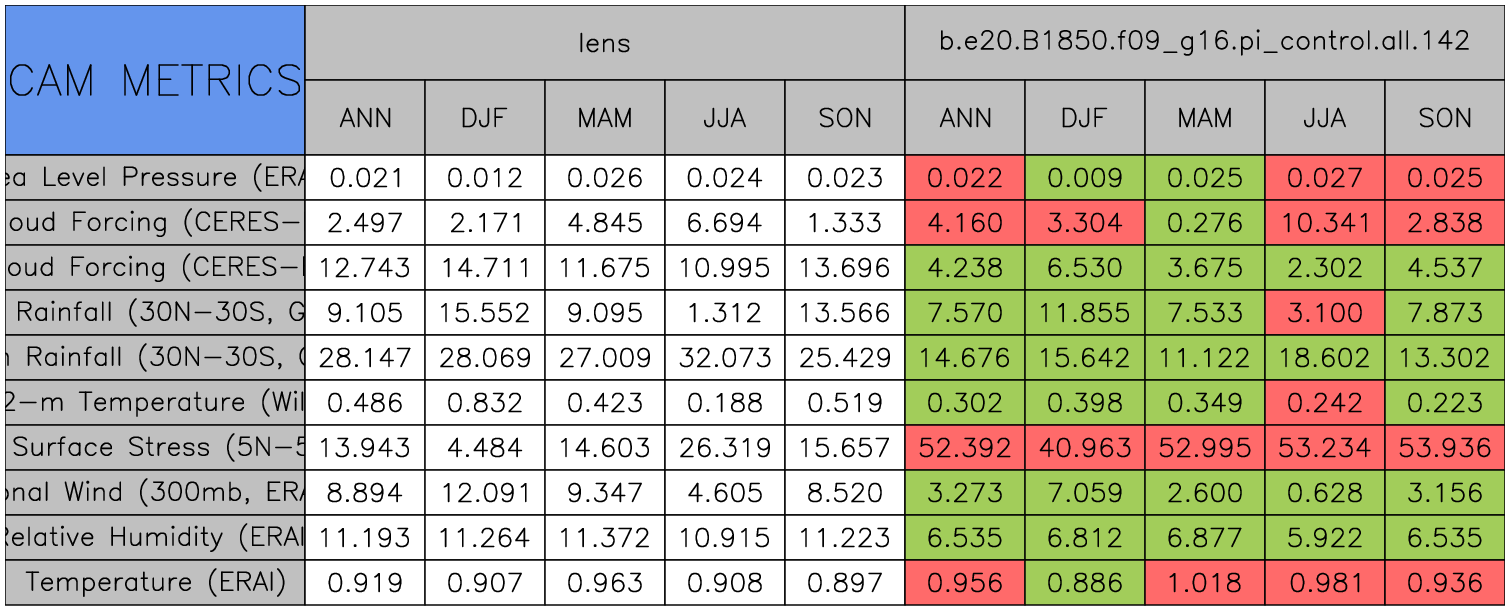Viewport: 1510px width, 611px height.
Task: Select the Sea Level Pressure row label
Action: [155, 178]
